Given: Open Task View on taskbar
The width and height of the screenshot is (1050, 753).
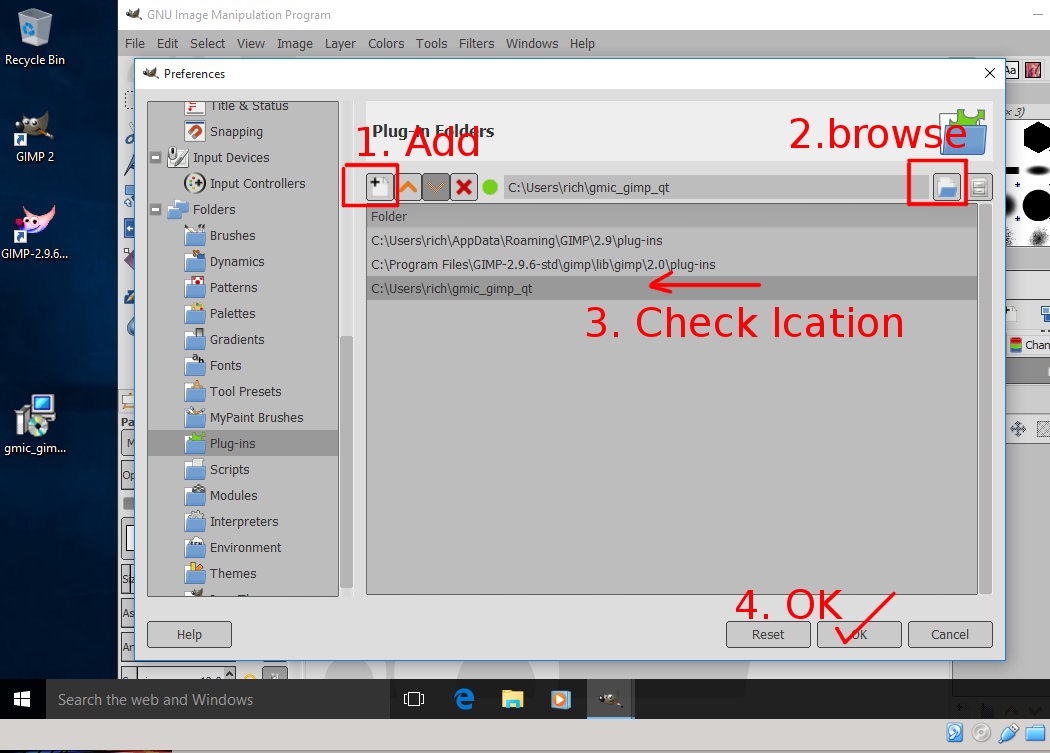Looking at the screenshot, I should point(414,699).
